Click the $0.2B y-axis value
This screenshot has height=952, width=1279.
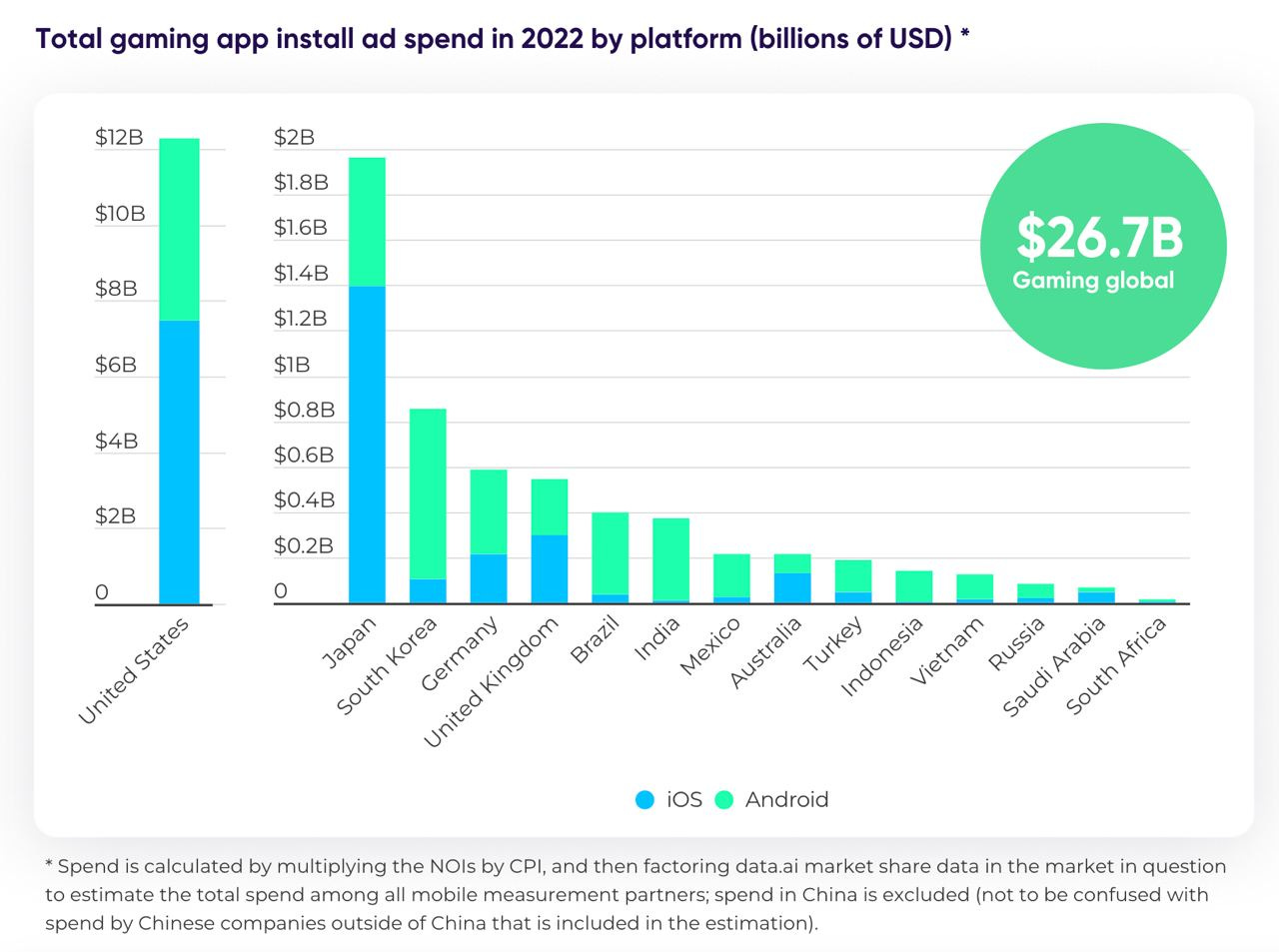[x=304, y=546]
